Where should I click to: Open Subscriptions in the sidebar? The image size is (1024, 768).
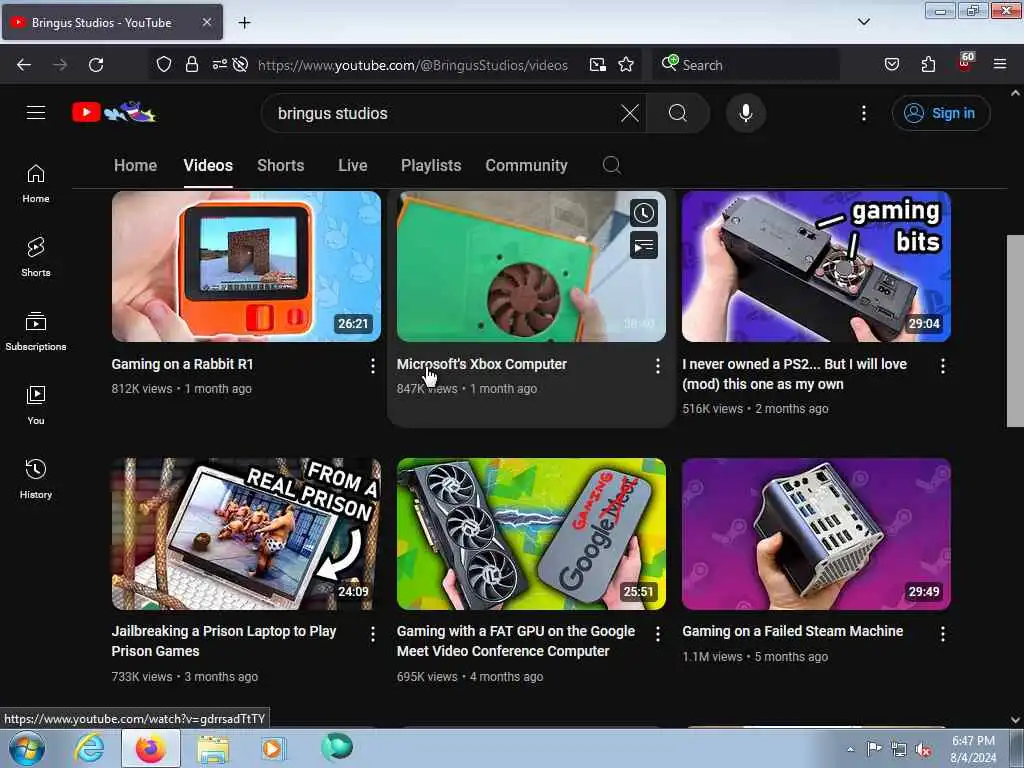click(x=36, y=331)
